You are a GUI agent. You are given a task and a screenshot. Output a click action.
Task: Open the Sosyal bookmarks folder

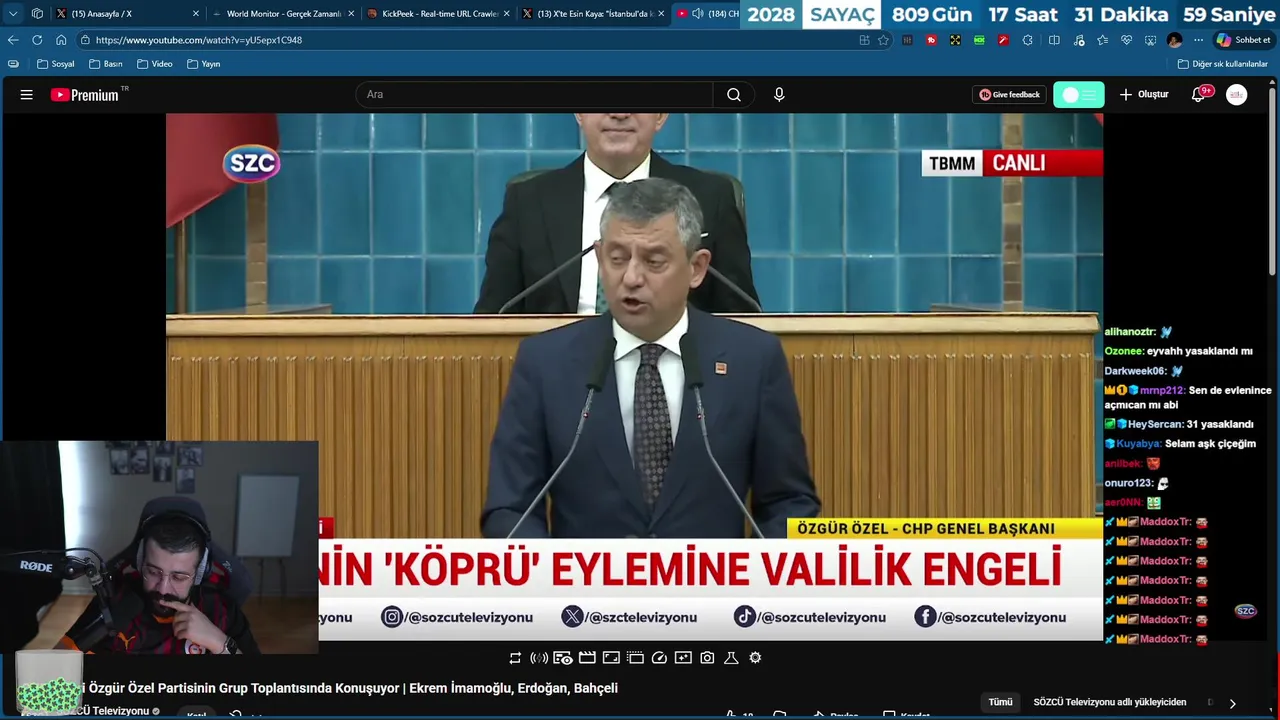pyautogui.click(x=56, y=64)
